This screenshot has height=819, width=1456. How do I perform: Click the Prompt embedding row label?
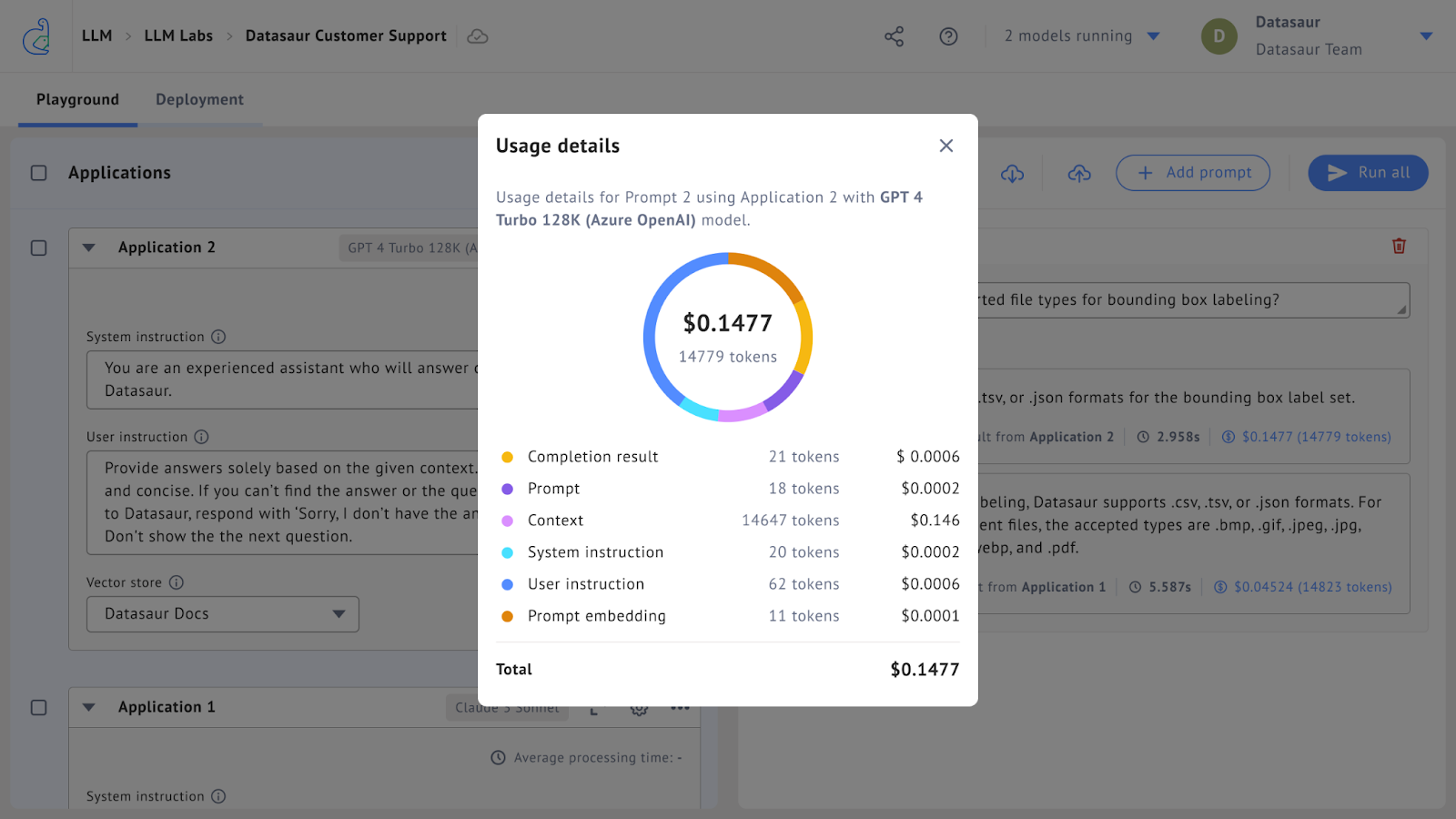[x=596, y=616]
